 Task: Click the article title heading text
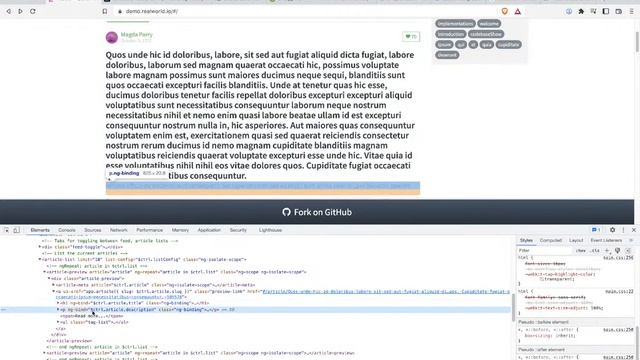pos(260,115)
